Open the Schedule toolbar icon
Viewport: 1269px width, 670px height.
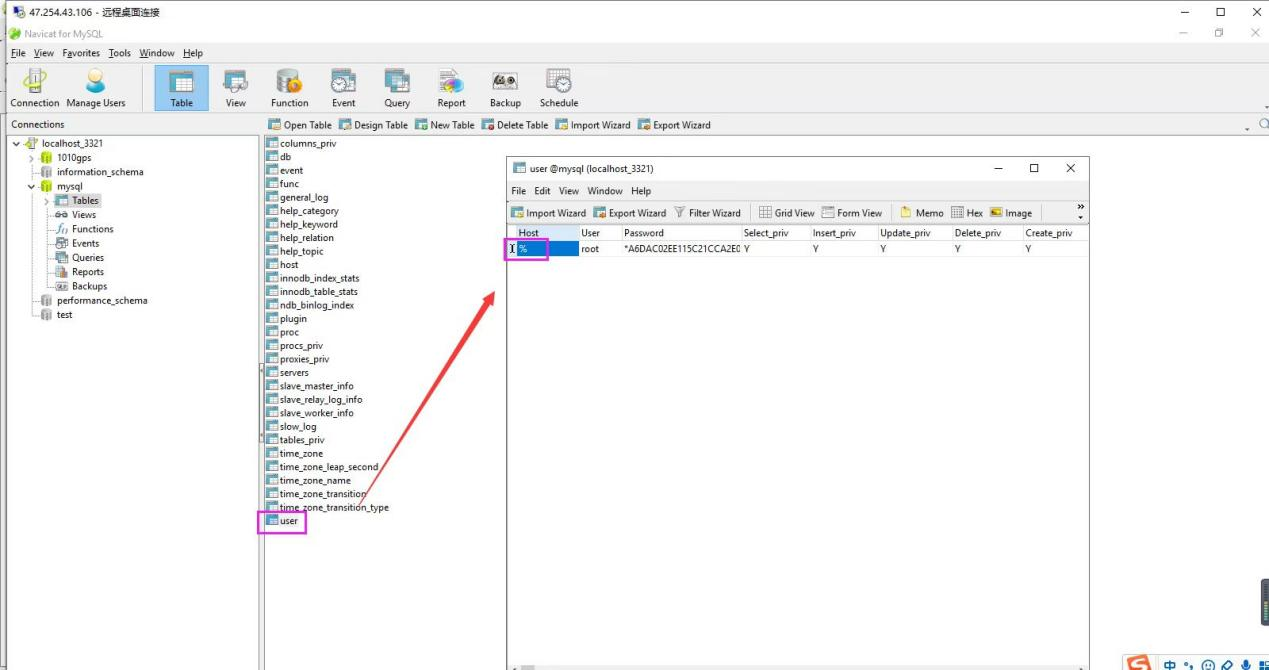point(559,88)
